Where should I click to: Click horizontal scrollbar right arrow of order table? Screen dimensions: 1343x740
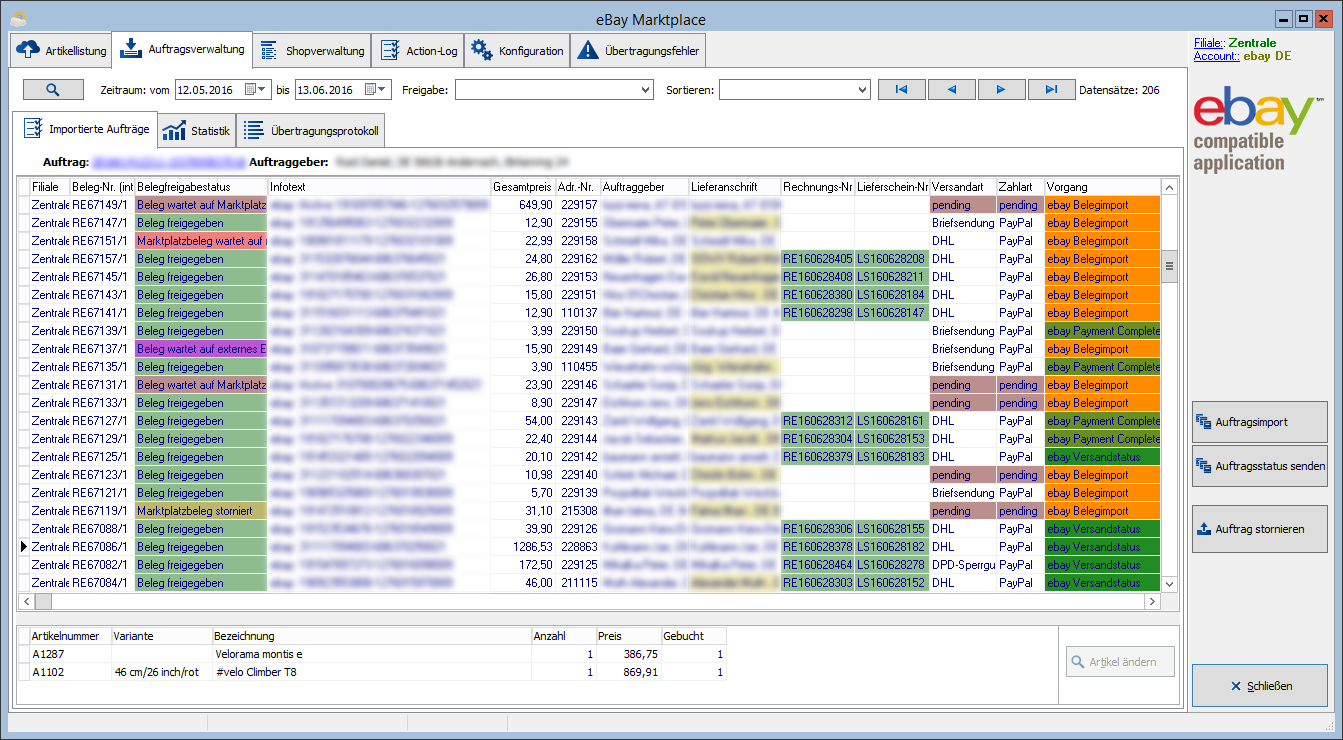pyautogui.click(x=1152, y=601)
